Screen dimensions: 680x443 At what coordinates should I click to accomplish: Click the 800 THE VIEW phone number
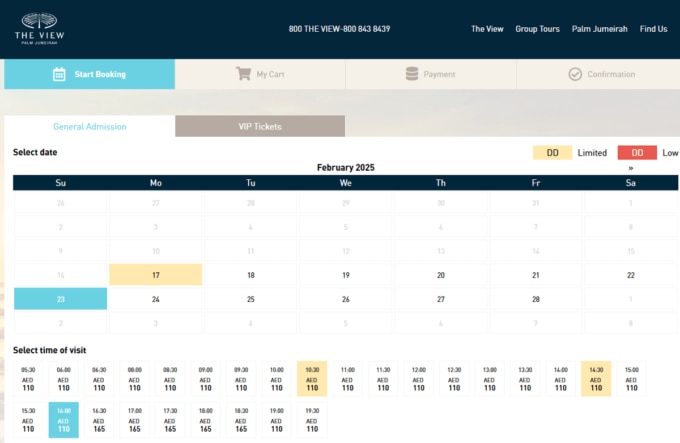pyautogui.click(x=339, y=29)
